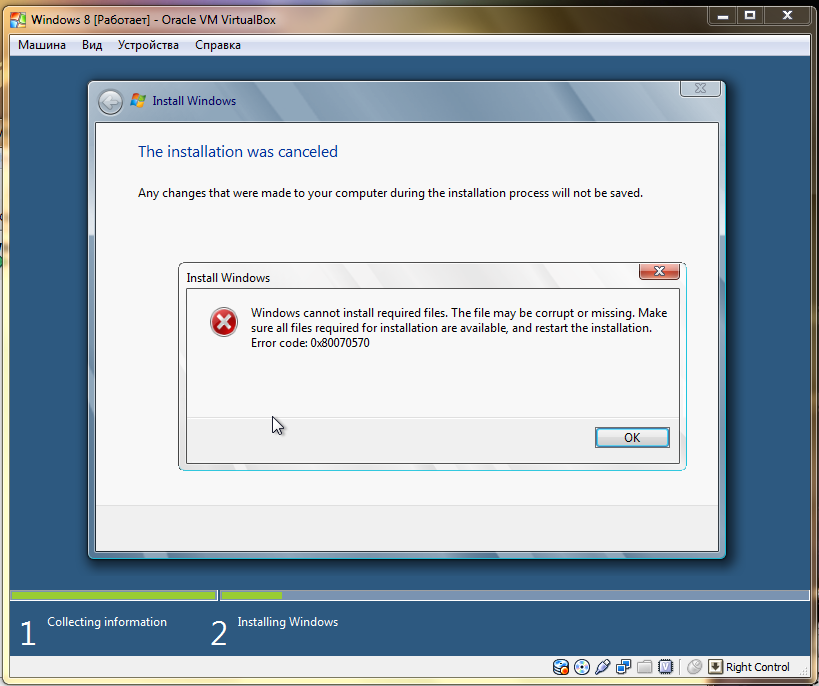Screen dimensions: 819x686
Task: Open the Справка menu
Action: [x=218, y=45]
